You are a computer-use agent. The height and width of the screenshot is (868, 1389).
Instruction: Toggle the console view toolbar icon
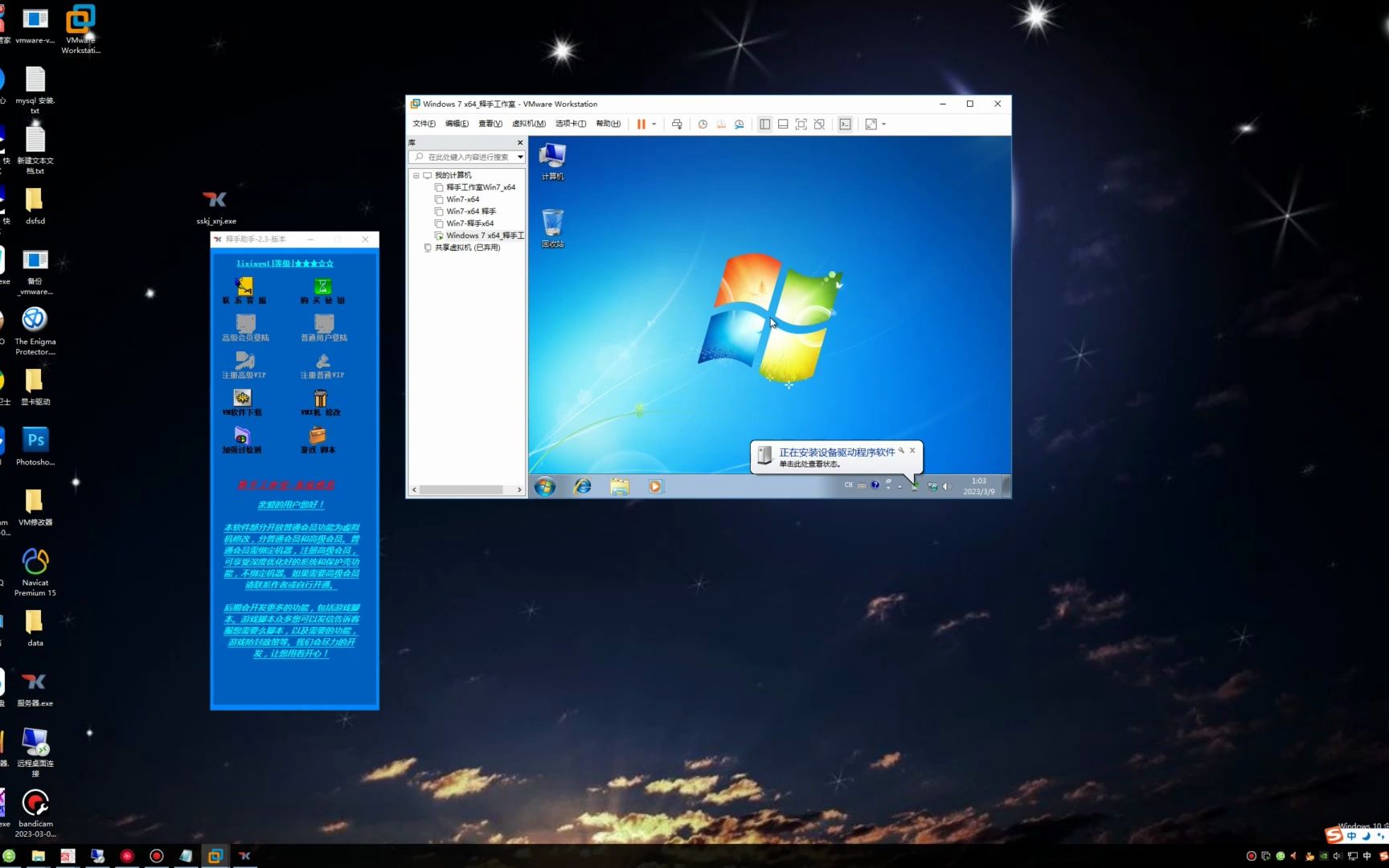[845, 124]
